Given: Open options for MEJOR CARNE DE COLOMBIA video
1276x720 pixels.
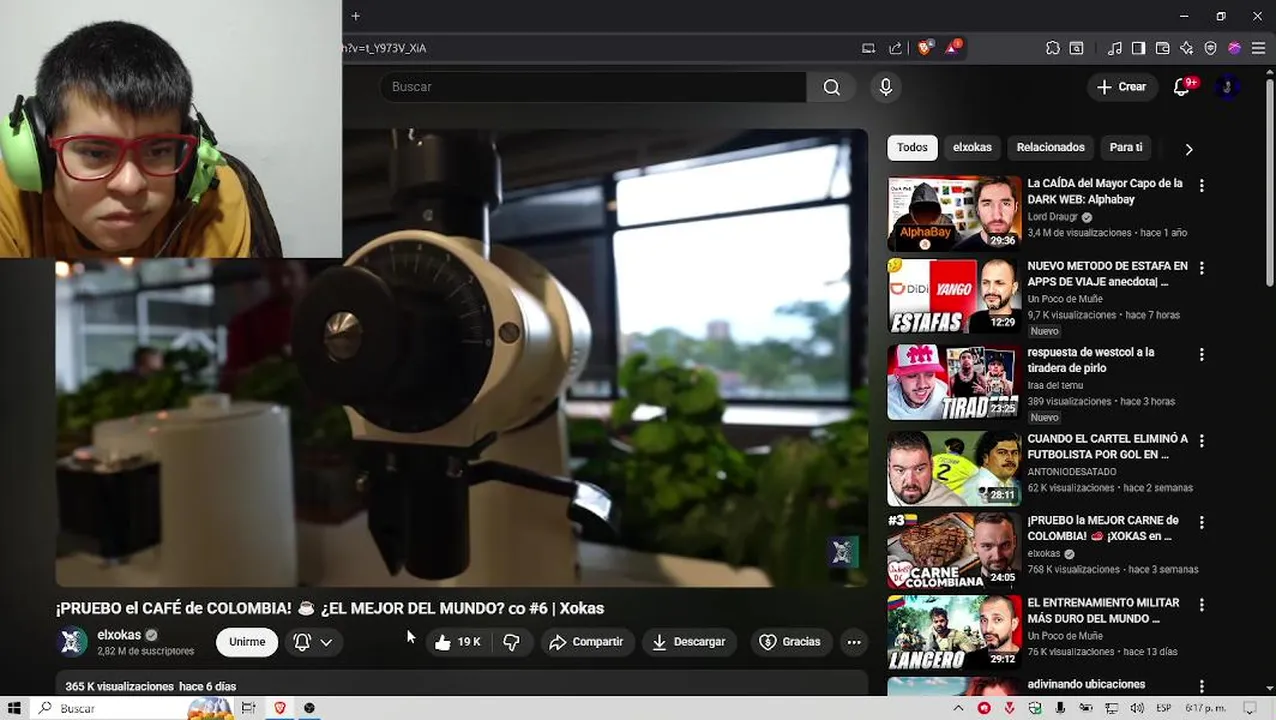Looking at the screenshot, I should point(1202,522).
